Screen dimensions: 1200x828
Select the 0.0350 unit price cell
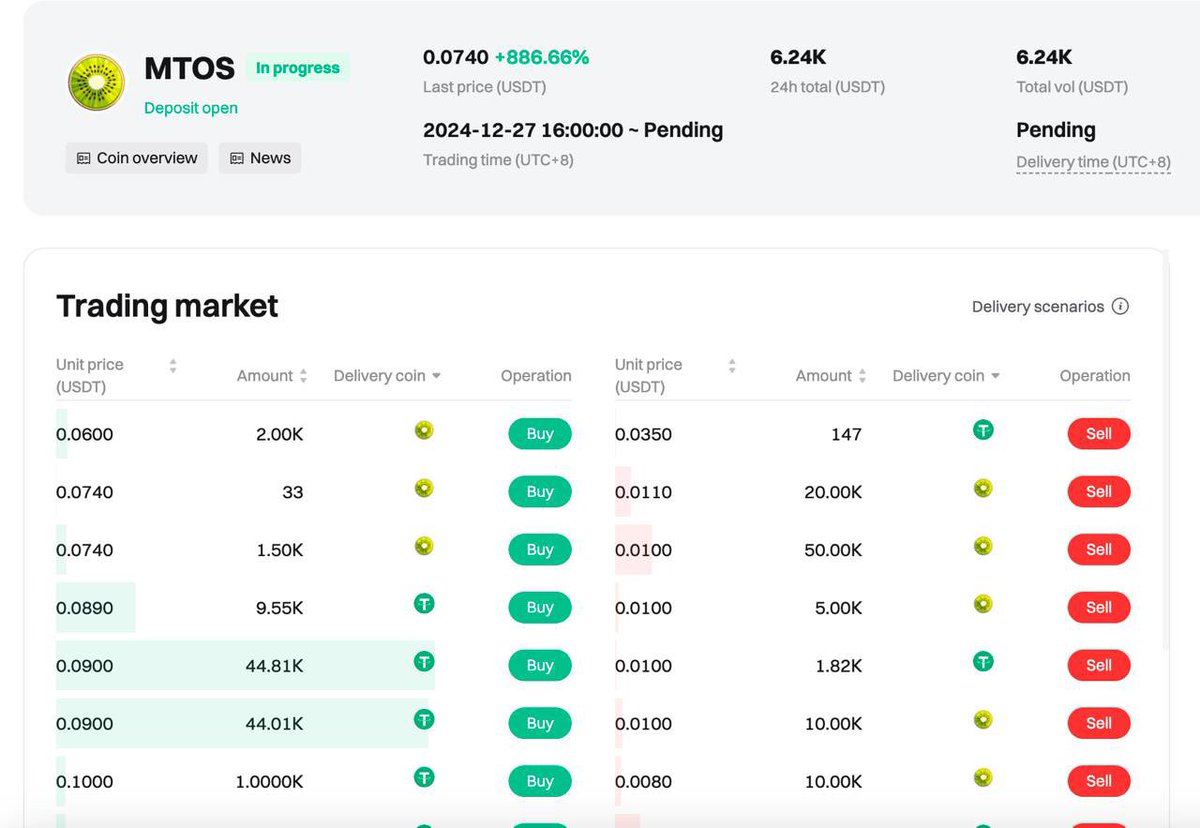click(643, 435)
